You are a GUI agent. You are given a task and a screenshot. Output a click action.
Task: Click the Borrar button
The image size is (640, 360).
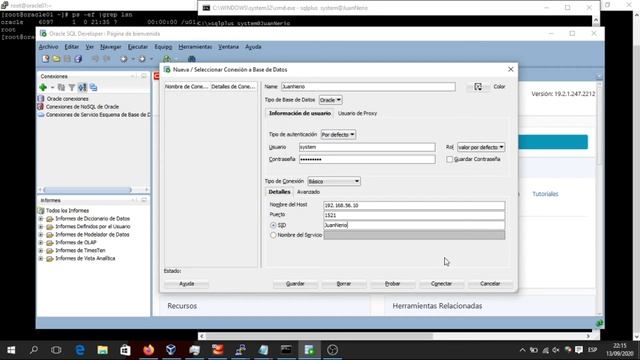344,284
